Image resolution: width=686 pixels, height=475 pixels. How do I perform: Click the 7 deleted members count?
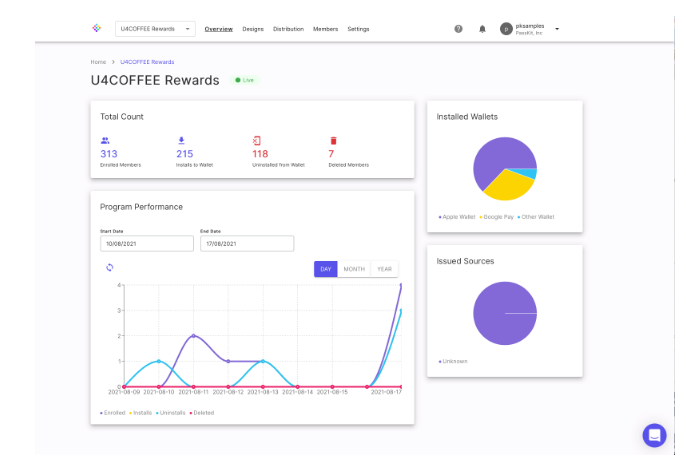(x=331, y=154)
